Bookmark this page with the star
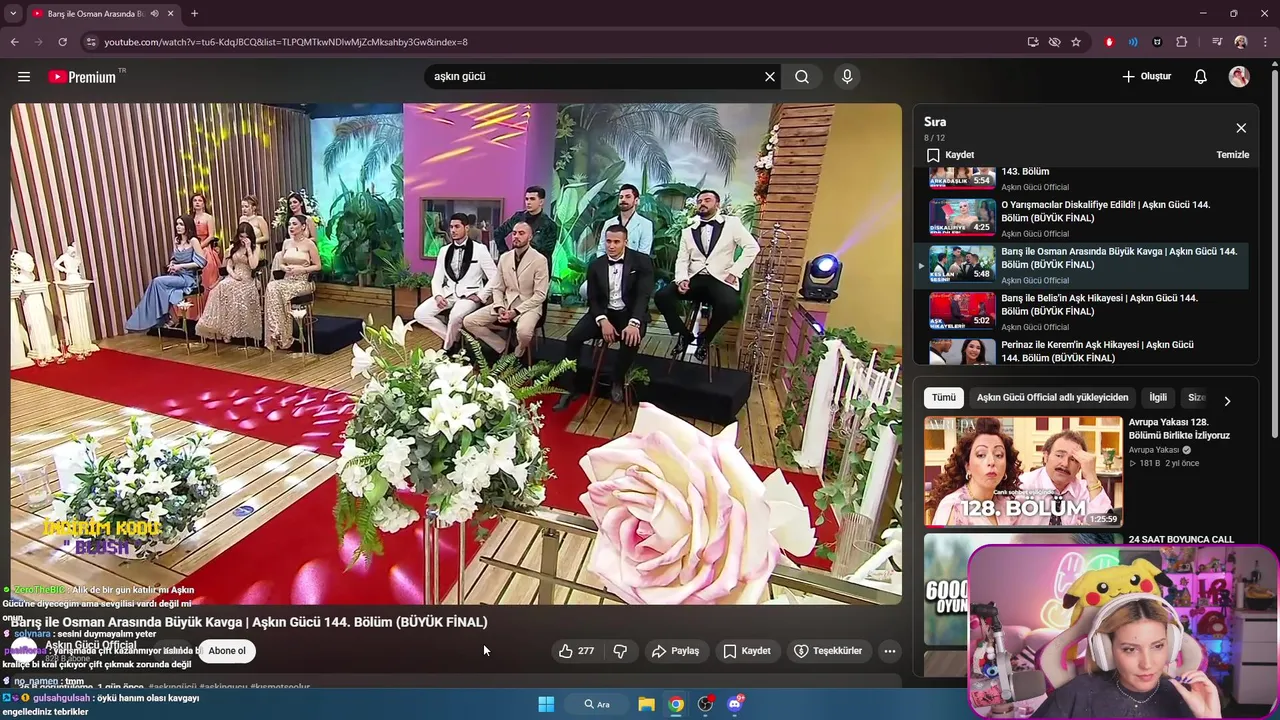1280x720 pixels. pyautogui.click(x=1076, y=42)
